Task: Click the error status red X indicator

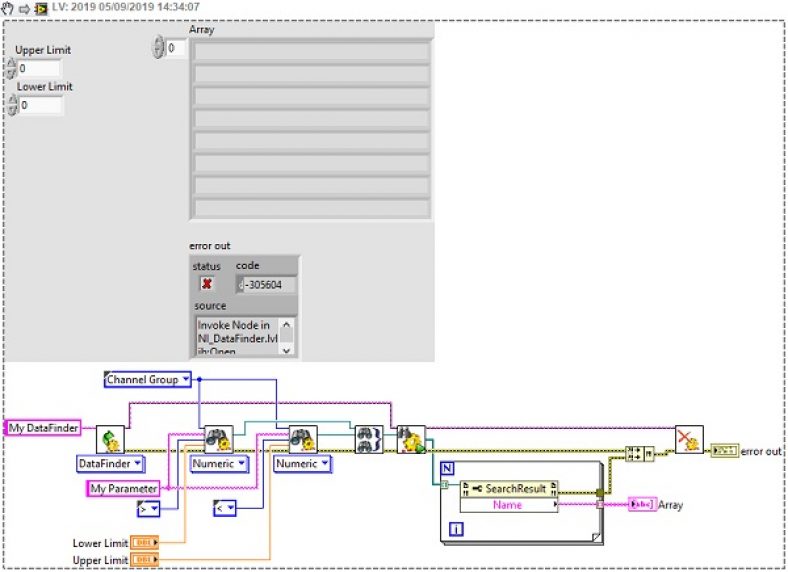Action: click(x=207, y=284)
